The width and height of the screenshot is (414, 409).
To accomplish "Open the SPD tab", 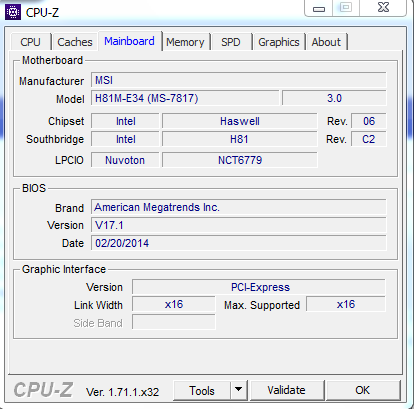I will tap(231, 42).
